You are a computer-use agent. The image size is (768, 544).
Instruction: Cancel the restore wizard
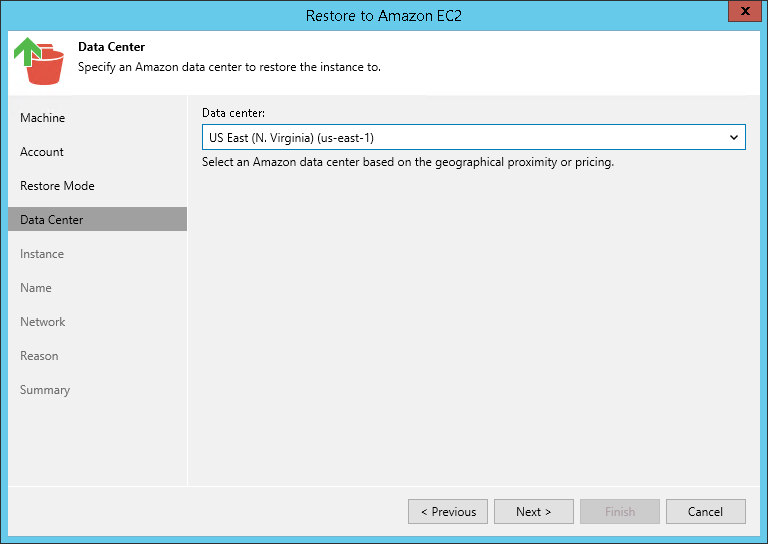[706, 512]
